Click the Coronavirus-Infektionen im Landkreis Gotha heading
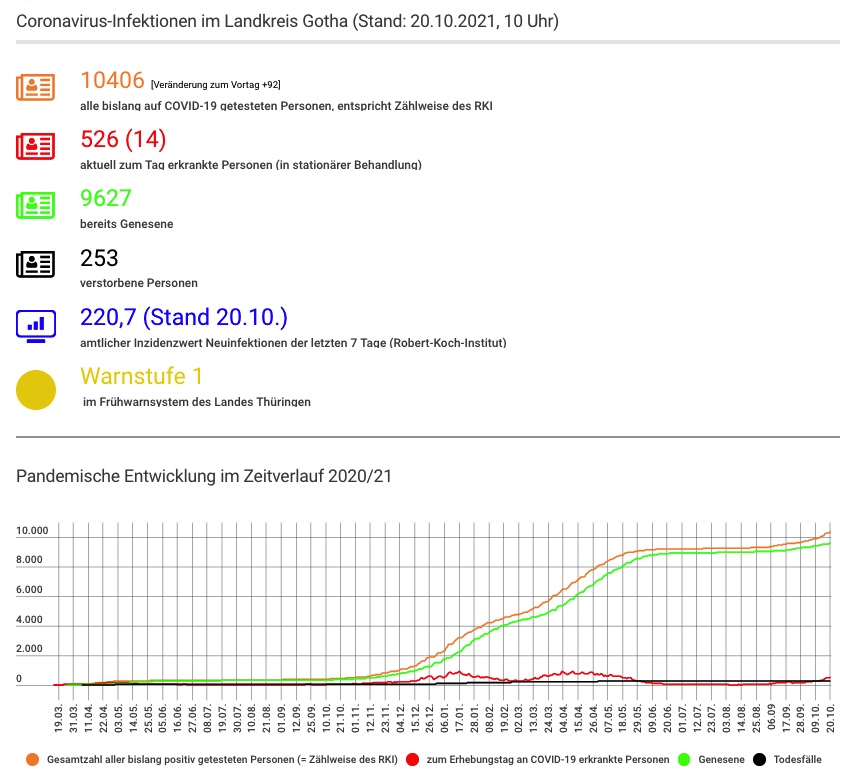Viewport: 847px width, 775px height. (x=287, y=21)
